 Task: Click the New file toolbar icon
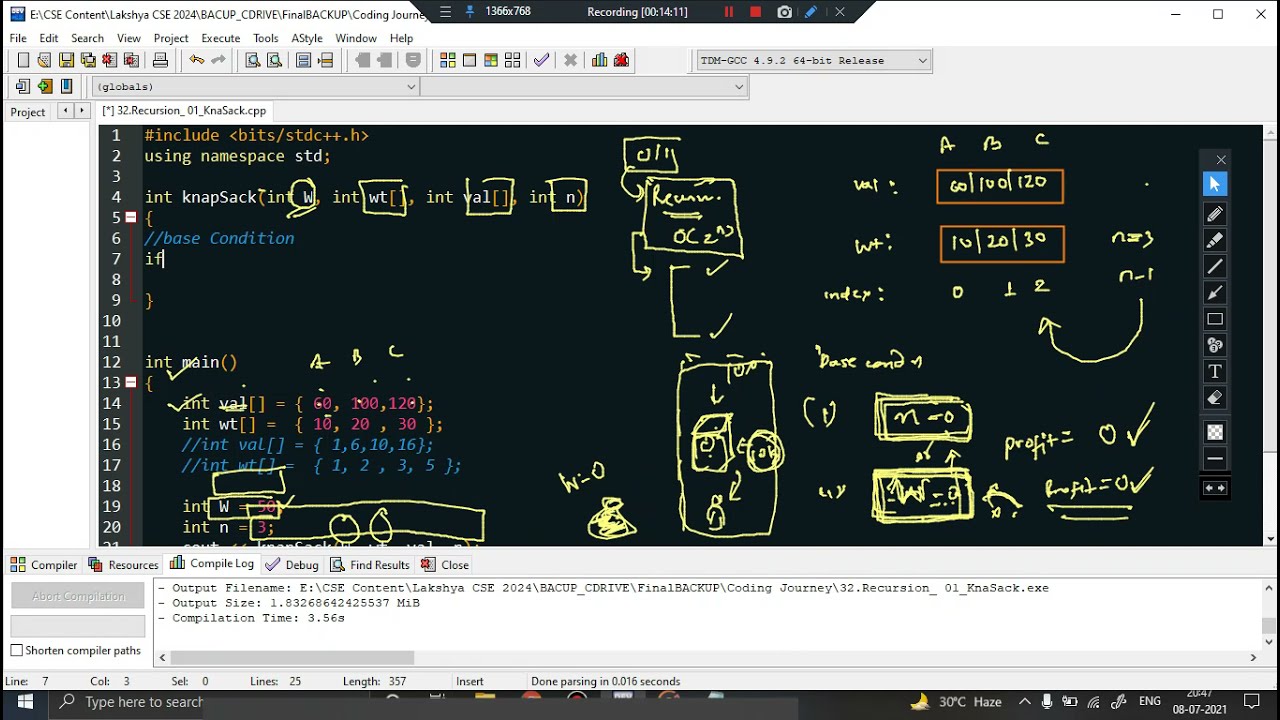point(23,60)
